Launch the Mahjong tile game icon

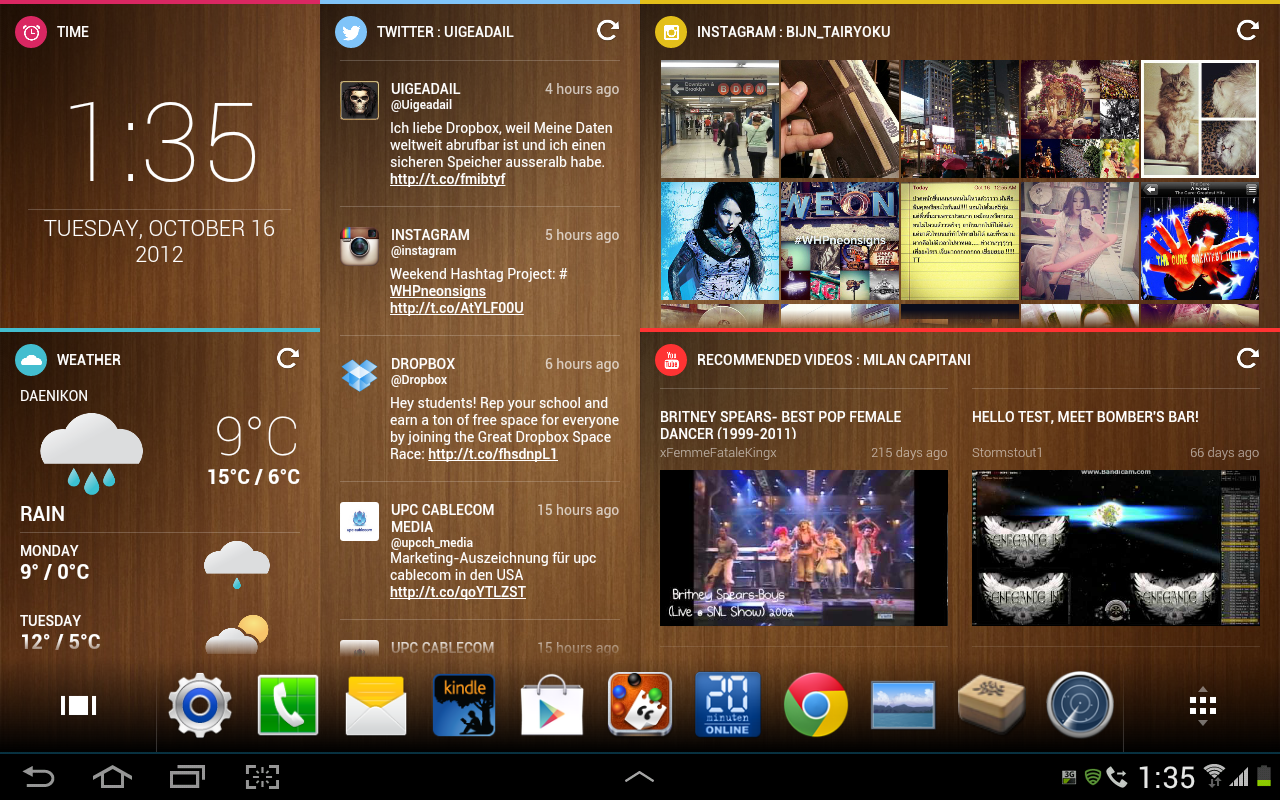coord(992,705)
